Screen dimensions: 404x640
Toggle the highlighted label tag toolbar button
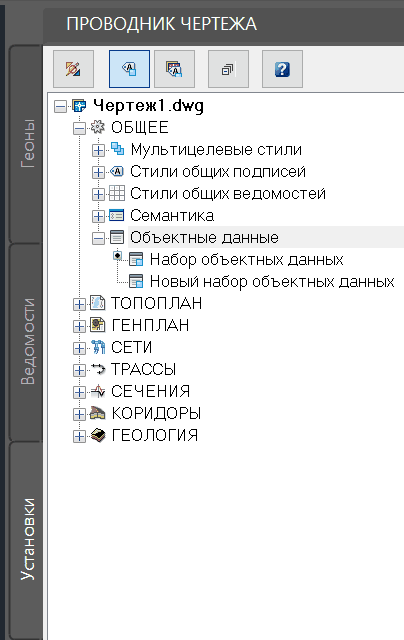tap(129, 69)
